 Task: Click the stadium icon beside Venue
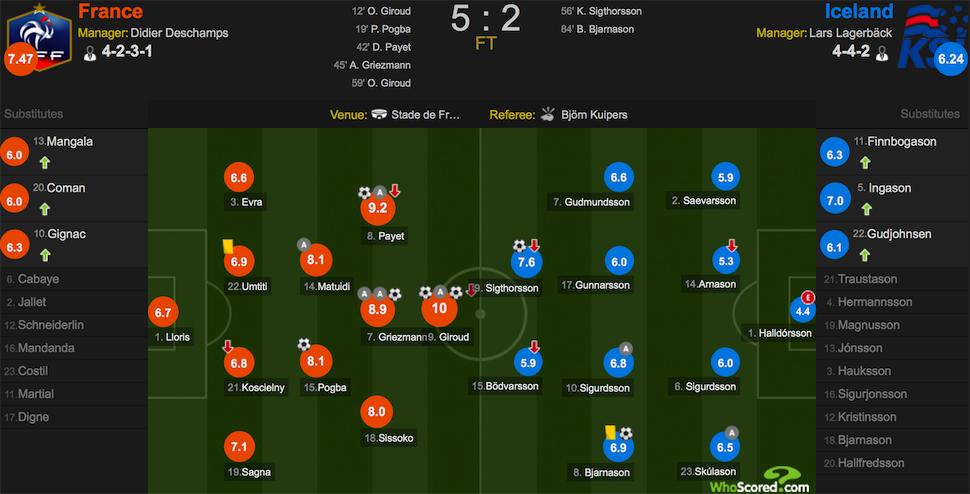coord(380,115)
